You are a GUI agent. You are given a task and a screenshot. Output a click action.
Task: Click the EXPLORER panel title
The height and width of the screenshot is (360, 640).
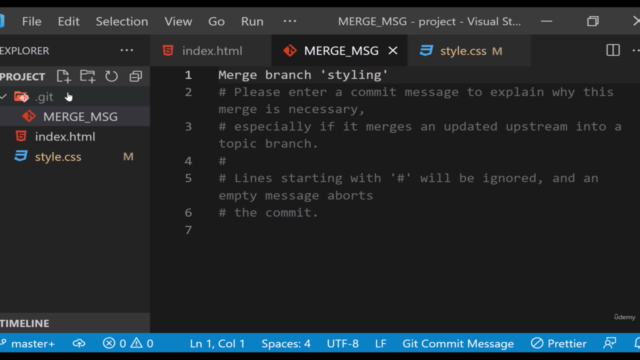click(x=24, y=51)
